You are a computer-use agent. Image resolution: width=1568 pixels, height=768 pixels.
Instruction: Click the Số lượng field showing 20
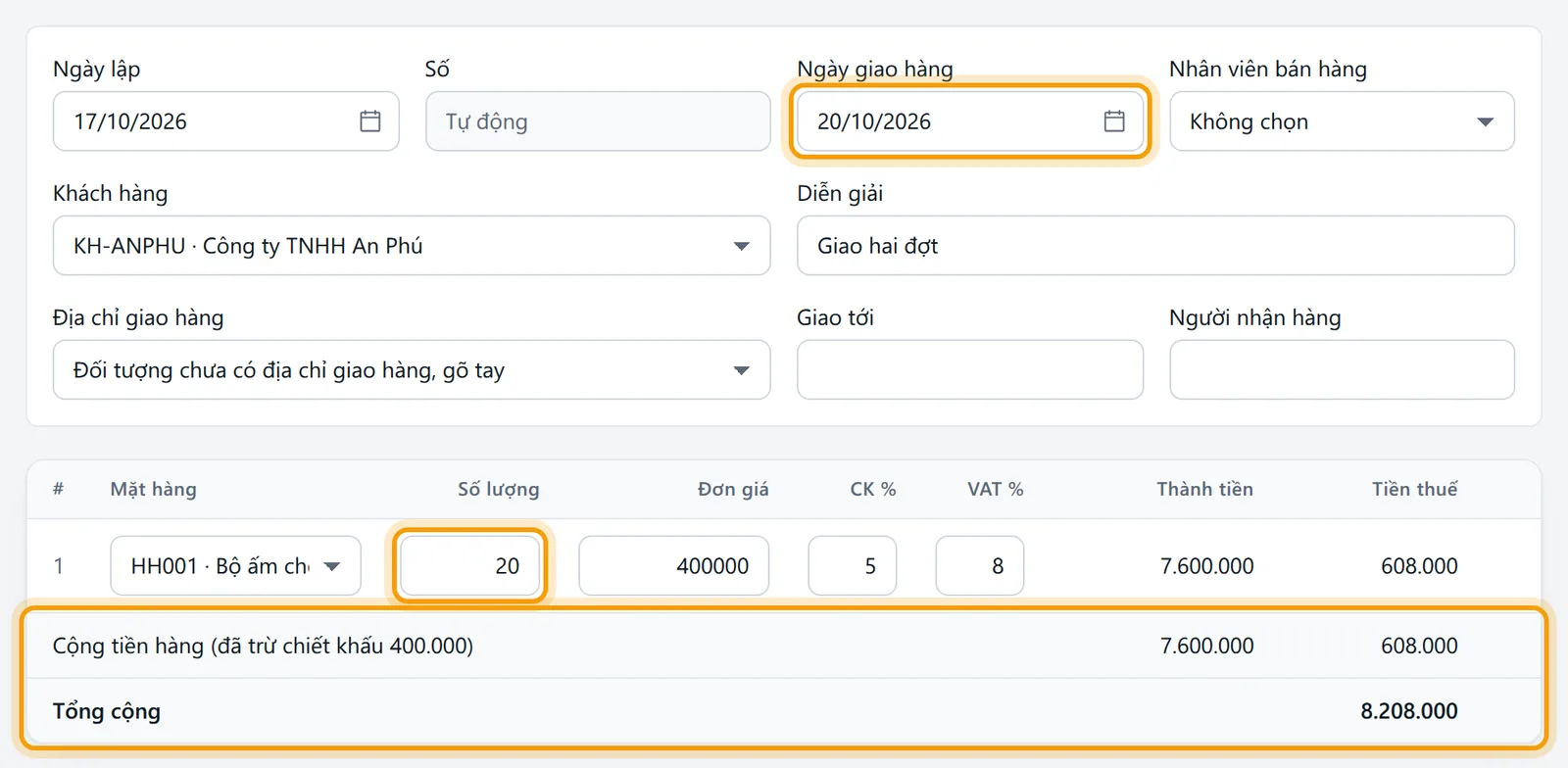tap(471, 566)
